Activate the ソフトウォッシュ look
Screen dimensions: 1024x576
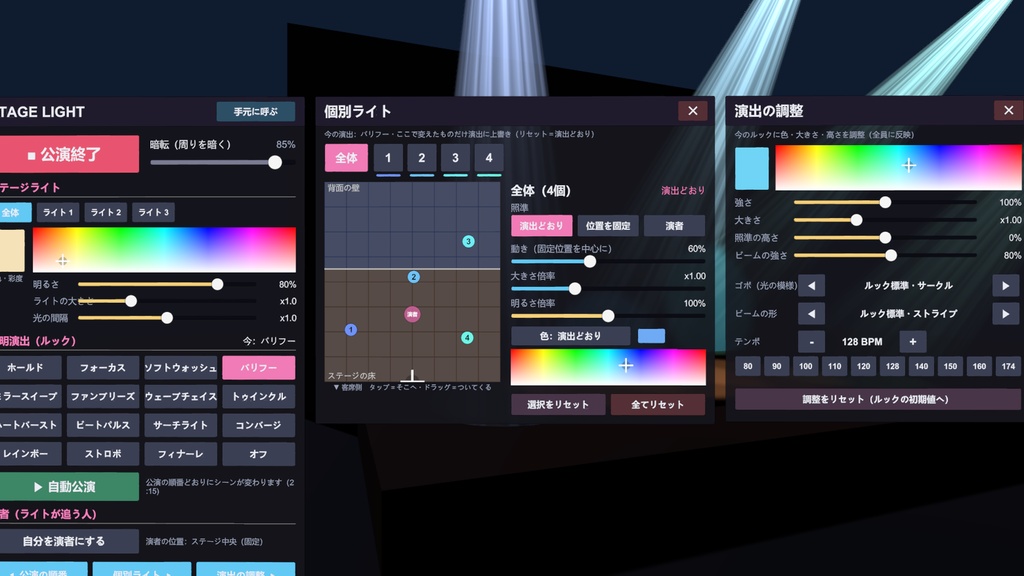(x=180, y=368)
